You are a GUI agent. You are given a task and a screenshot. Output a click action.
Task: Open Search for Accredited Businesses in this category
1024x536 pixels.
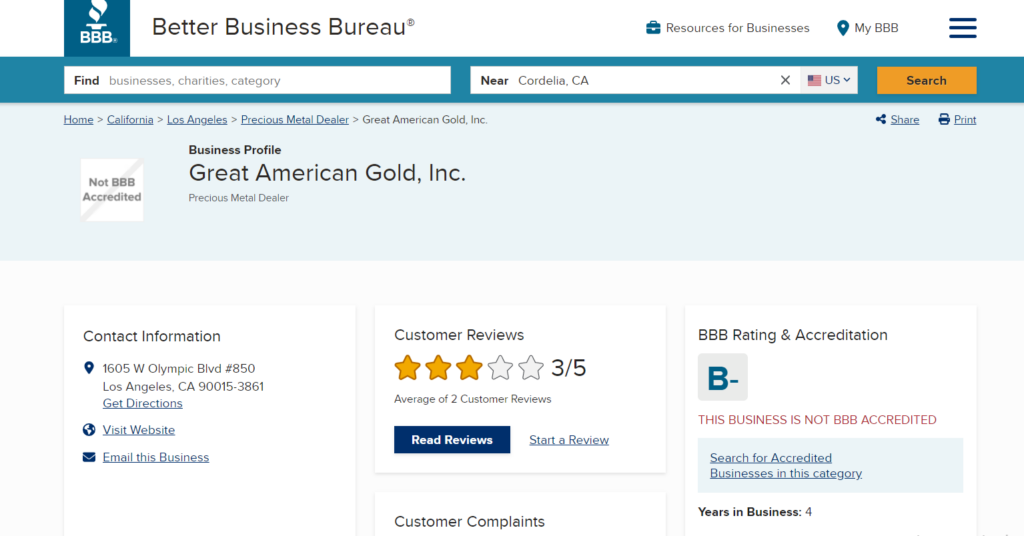[x=786, y=465]
